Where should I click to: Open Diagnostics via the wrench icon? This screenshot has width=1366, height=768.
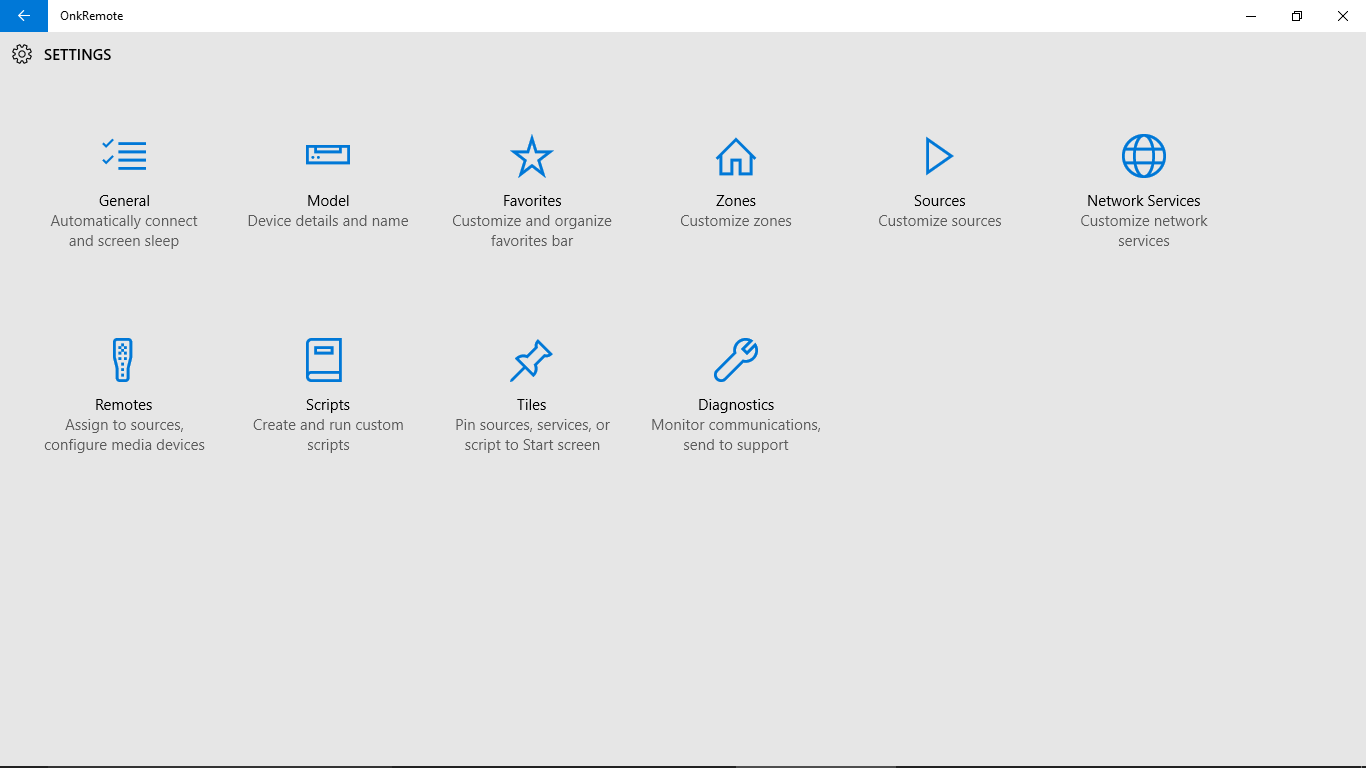(x=736, y=360)
